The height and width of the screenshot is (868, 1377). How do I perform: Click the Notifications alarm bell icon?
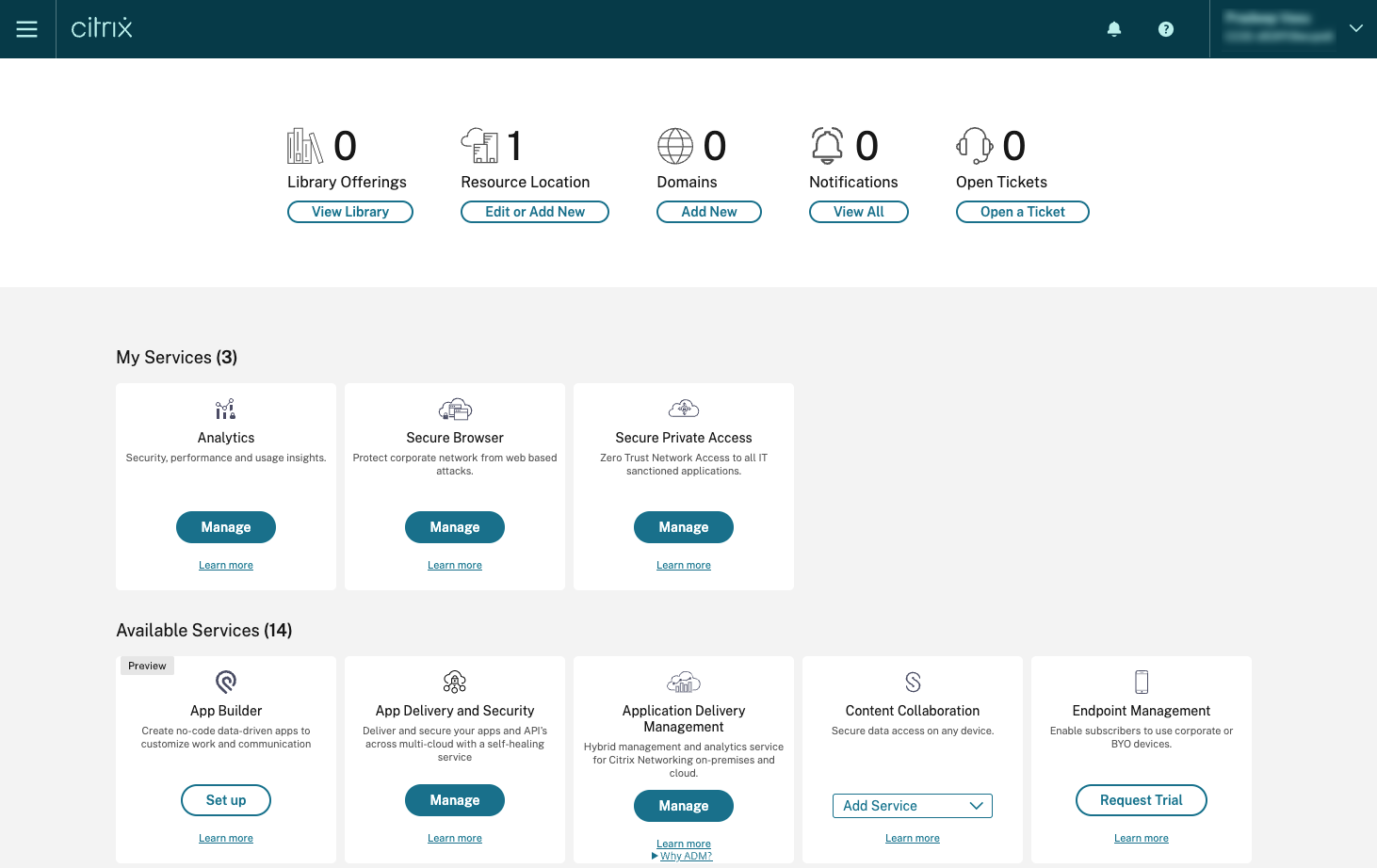pyautogui.click(x=828, y=146)
